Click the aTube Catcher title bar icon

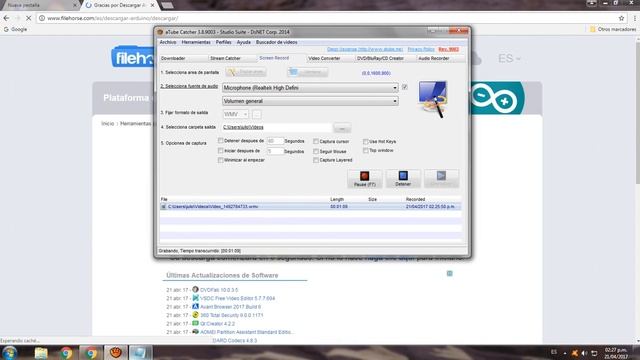pos(160,32)
